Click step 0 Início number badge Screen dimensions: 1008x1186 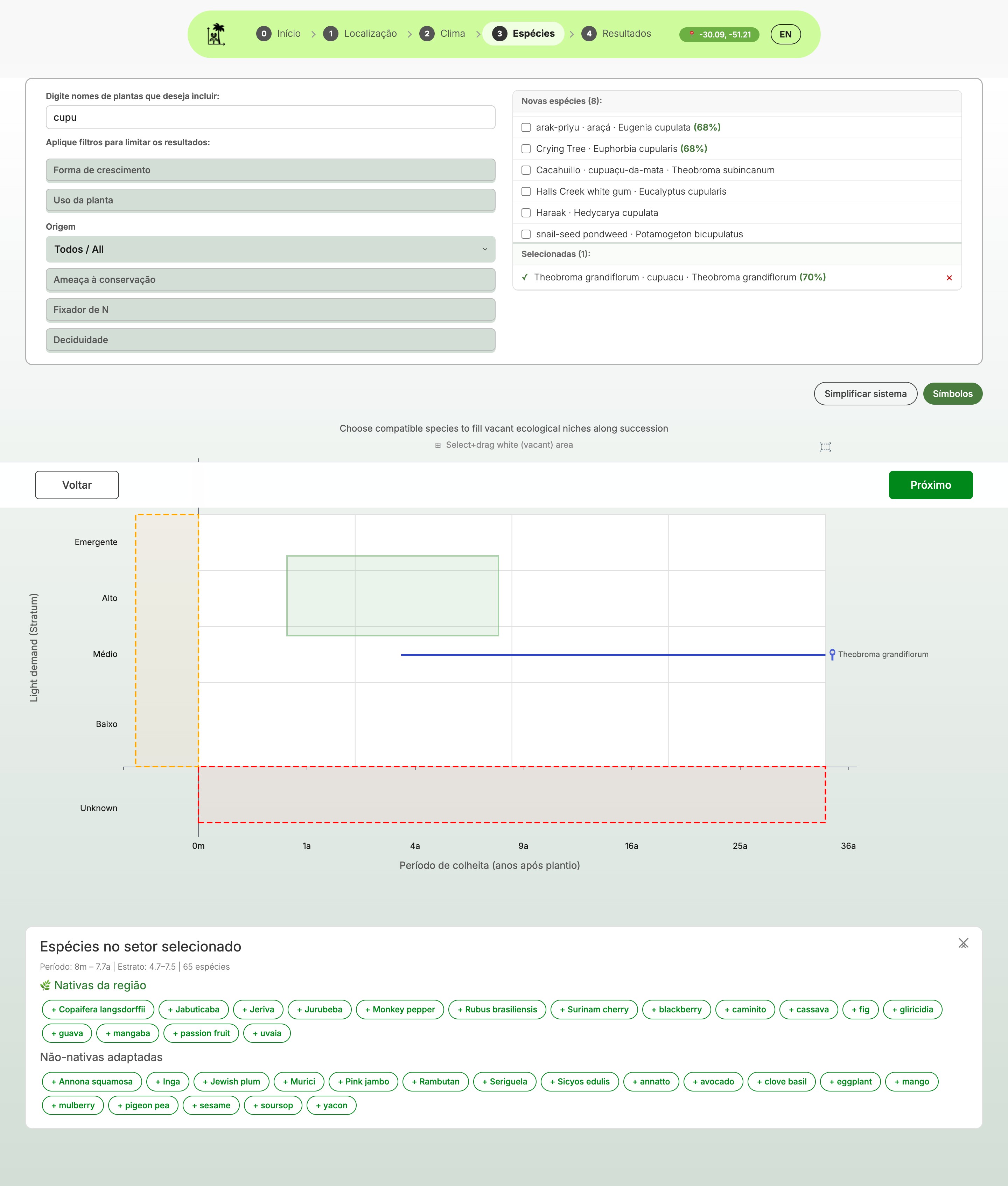(264, 34)
